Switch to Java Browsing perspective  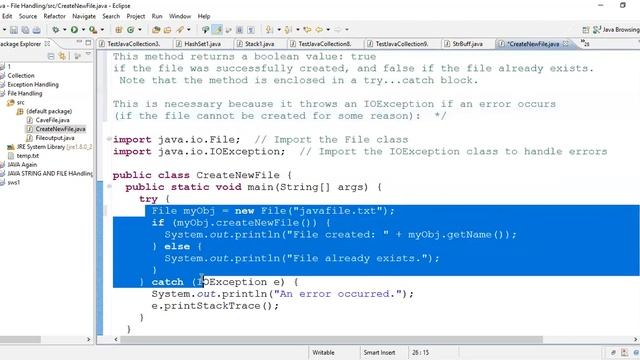616,30
